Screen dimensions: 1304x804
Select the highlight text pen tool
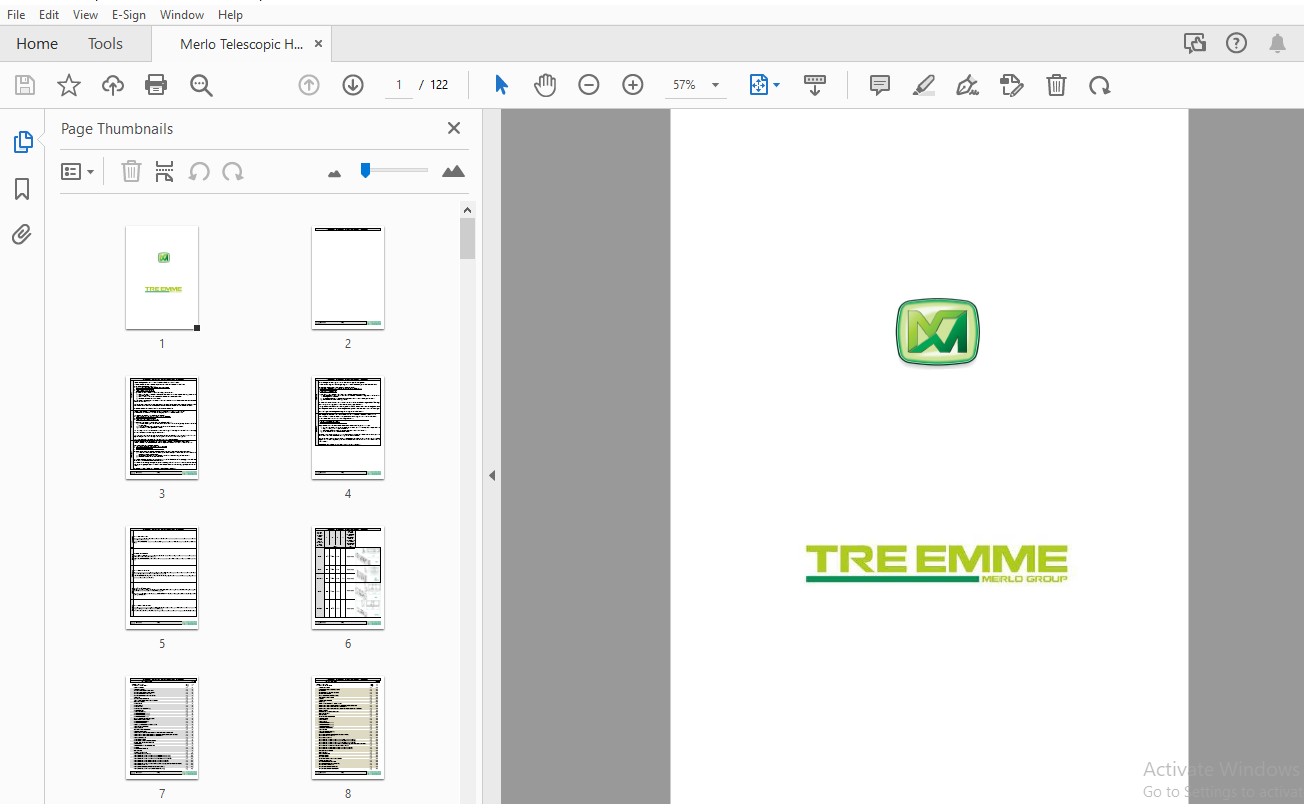coord(924,85)
